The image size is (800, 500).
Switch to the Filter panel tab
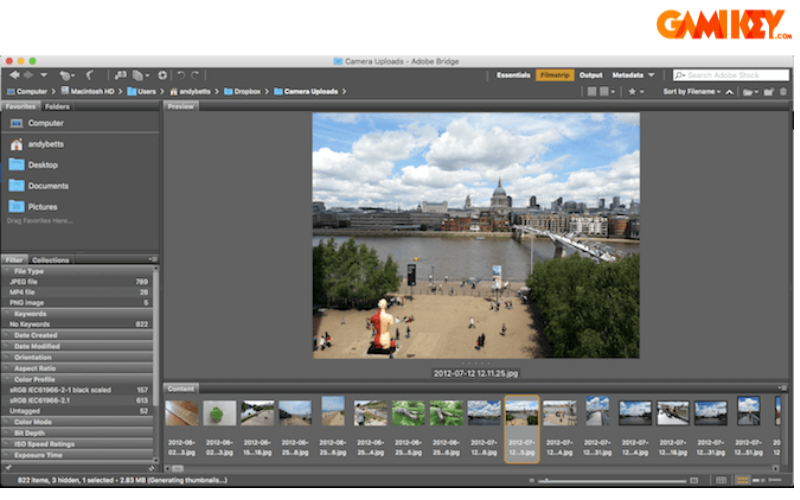point(14,260)
